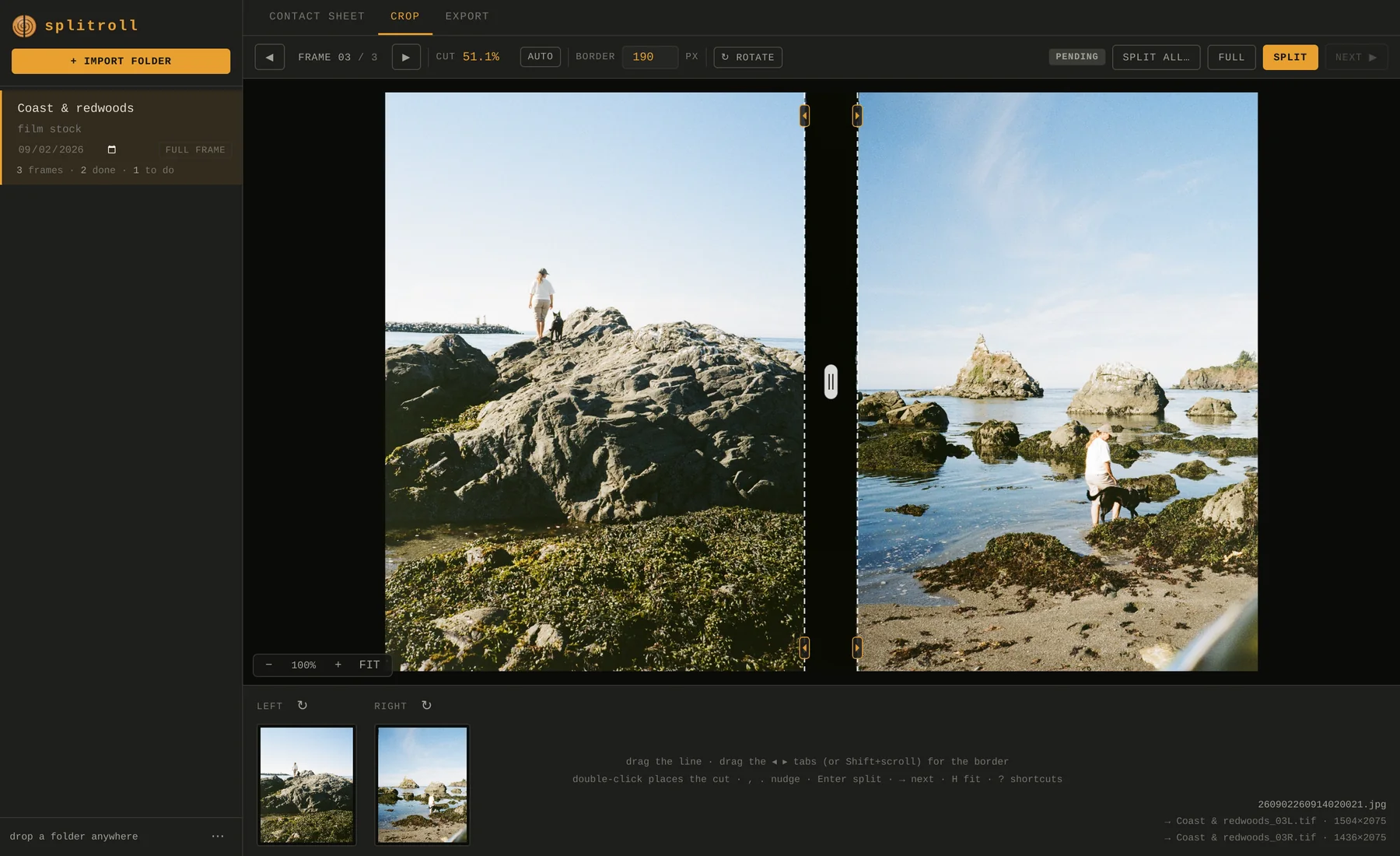
Task: Click filename 260902260914020021.jpg
Action: pos(1321,805)
